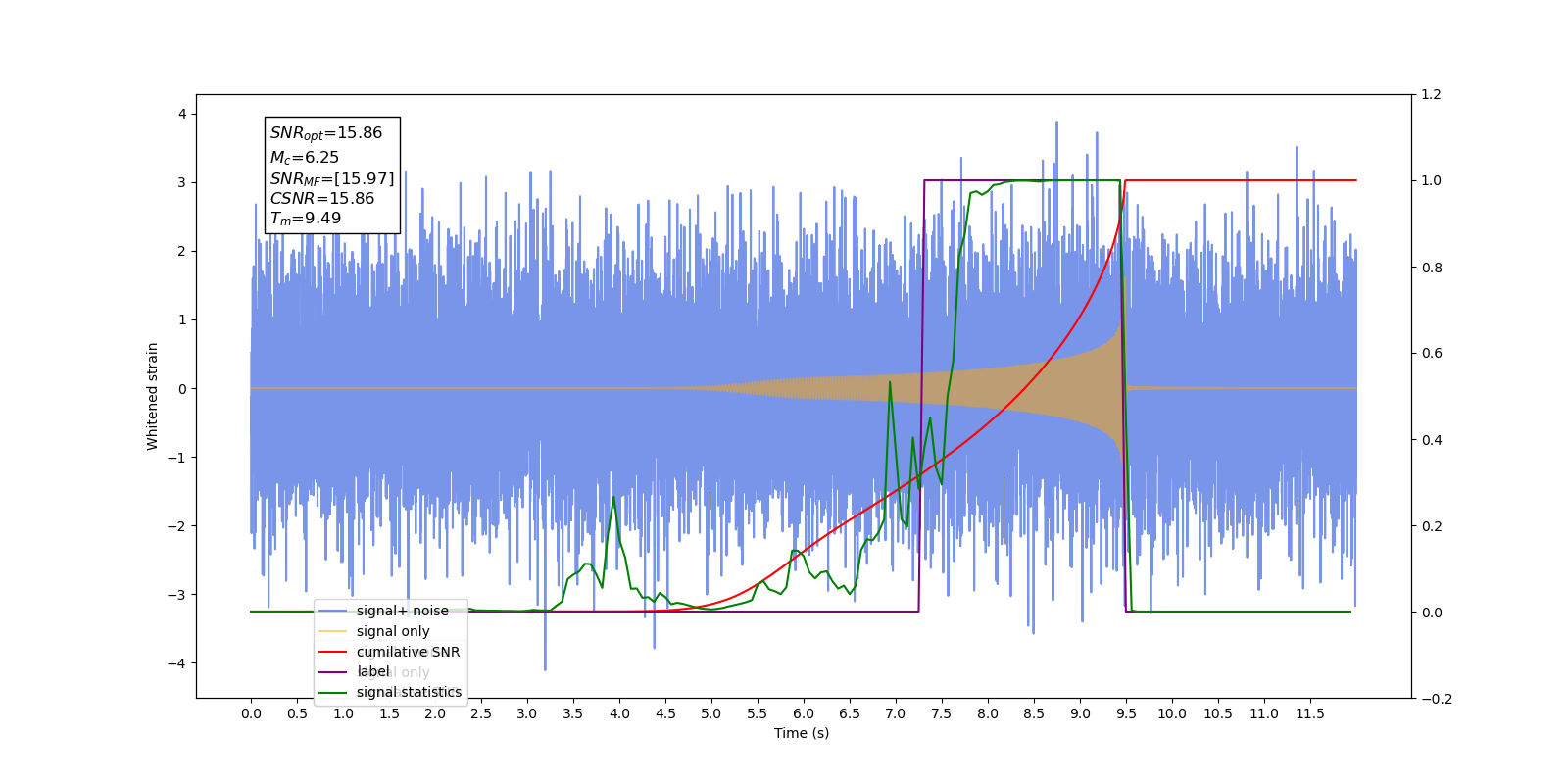
Task: Click the 4.5 tick on the time axis
Action: tap(665, 713)
